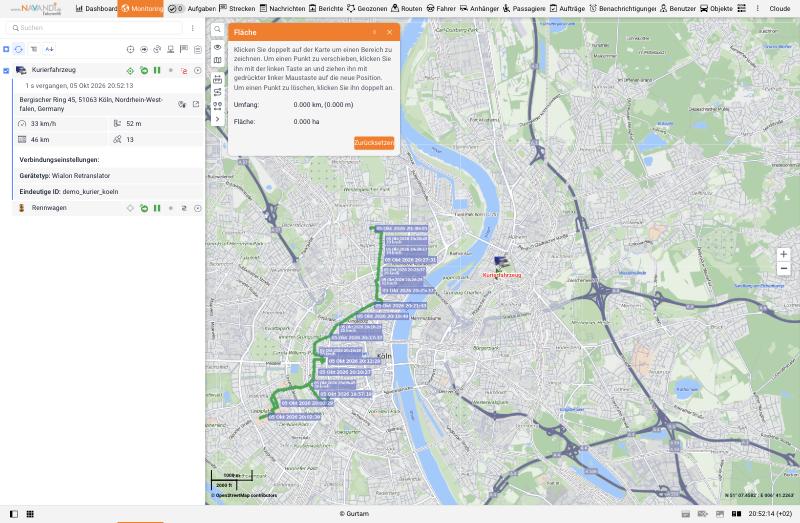800x523 pixels.
Task: Click the A-Z sort order button
Action: 49,49
